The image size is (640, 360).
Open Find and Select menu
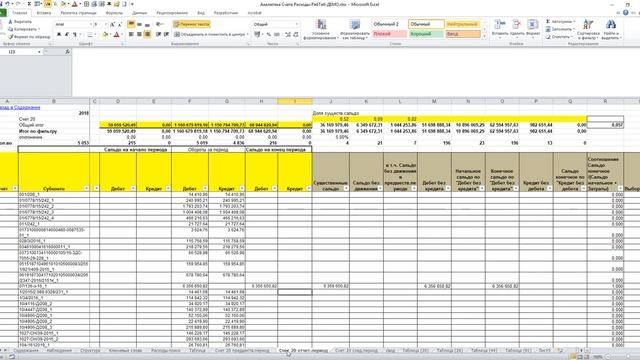click(x=611, y=29)
